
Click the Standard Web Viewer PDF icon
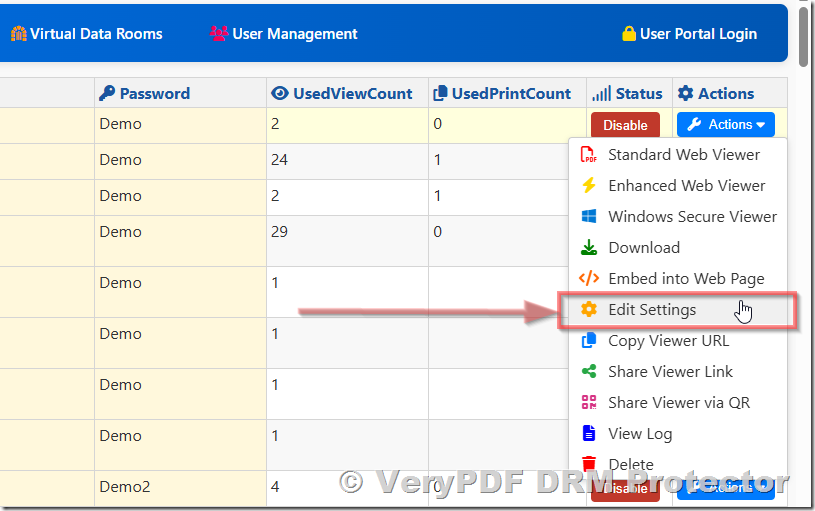[x=589, y=155]
